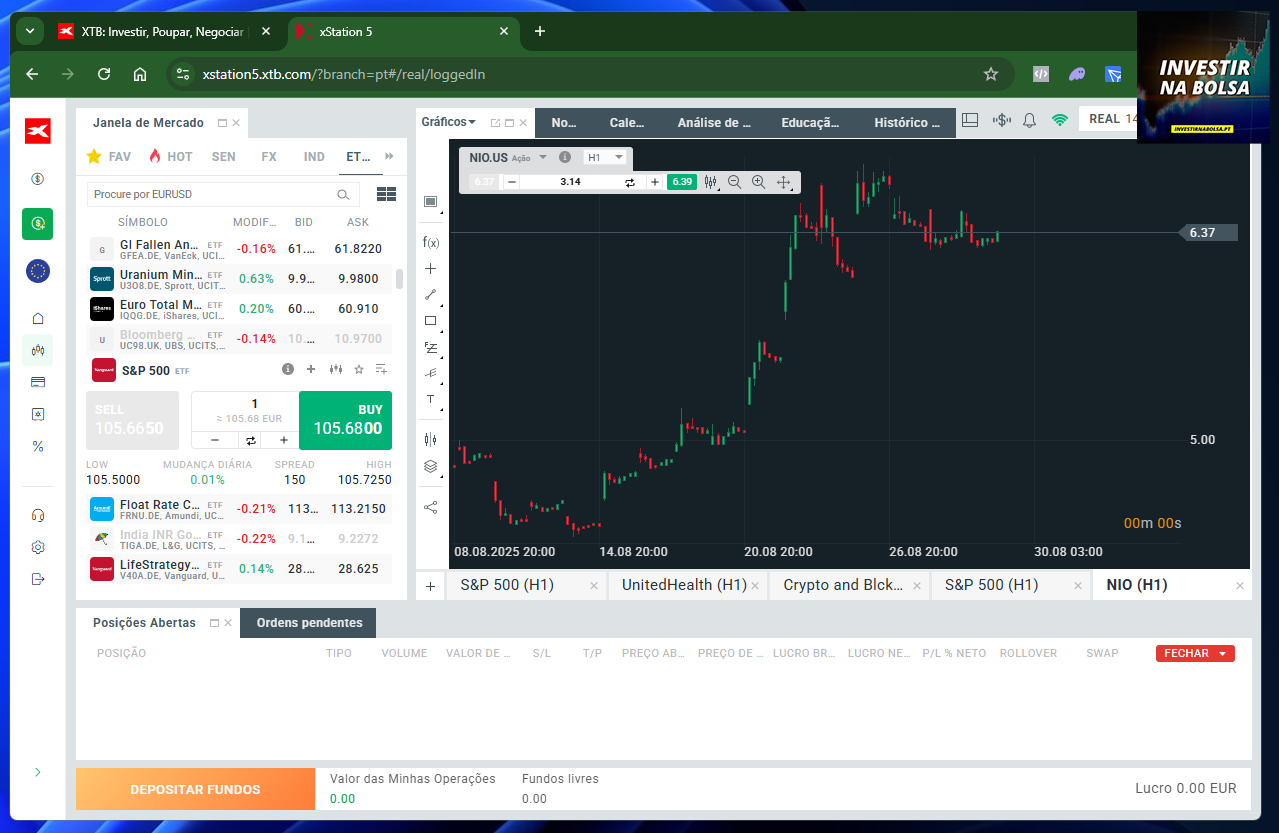Screen dimensions: 1279x833
Task: Add a new chart tab with plus
Action: pos(430,586)
